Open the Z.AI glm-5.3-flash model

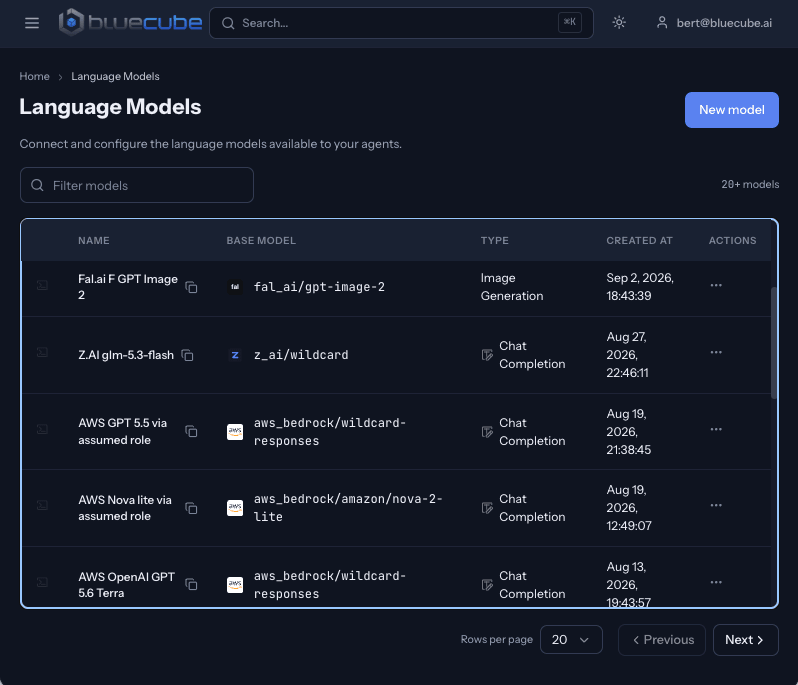pyautogui.click(x=126, y=355)
